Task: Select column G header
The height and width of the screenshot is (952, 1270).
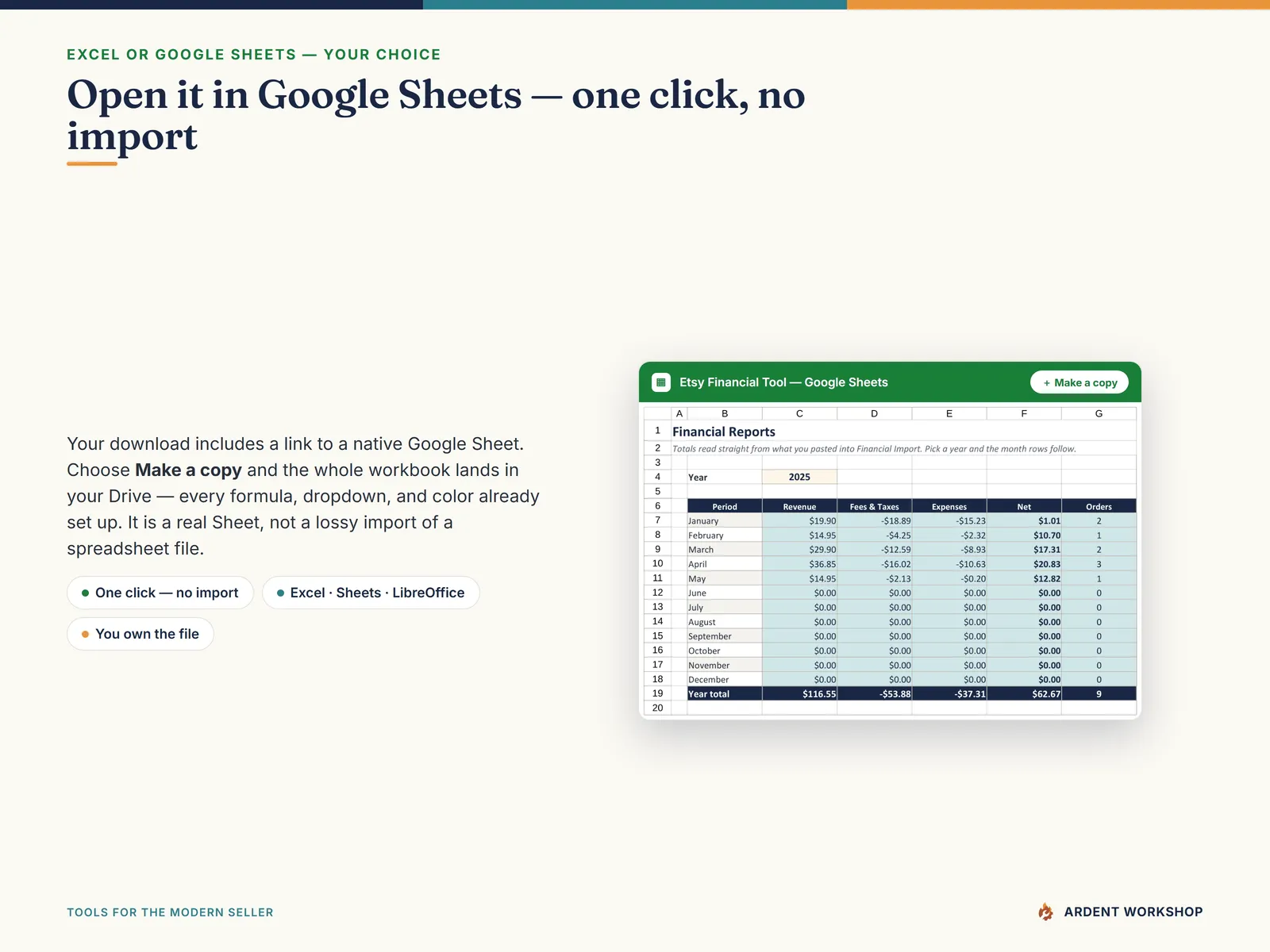Action: point(1099,413)
